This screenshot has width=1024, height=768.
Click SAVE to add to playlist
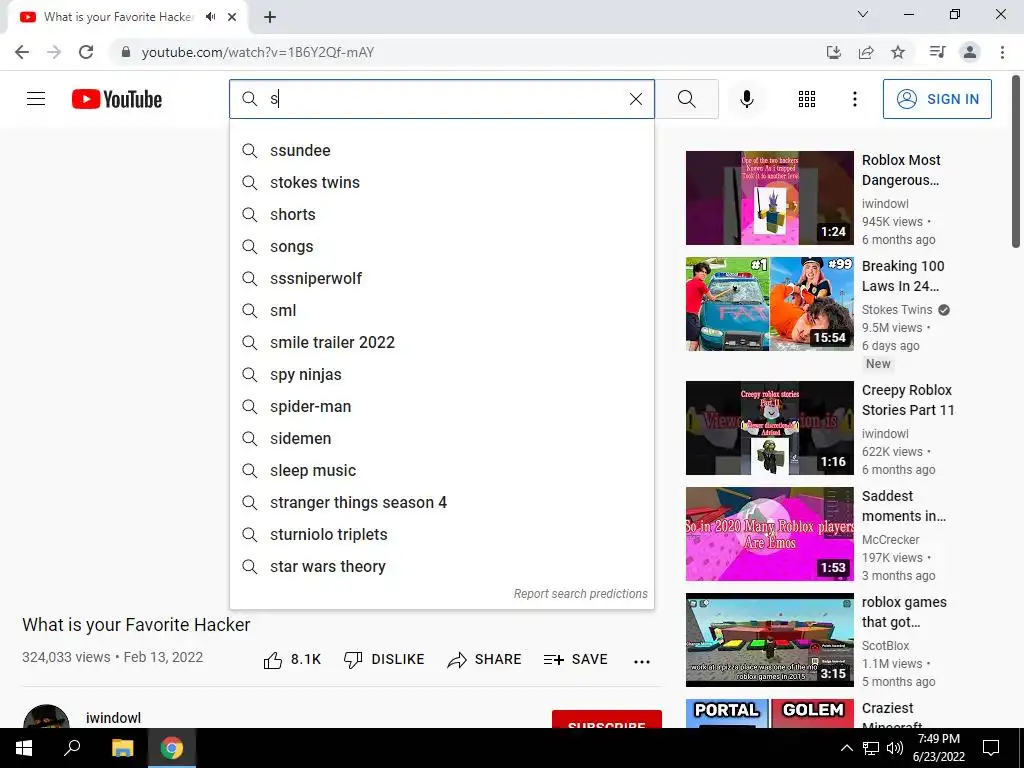pyautogui.click(x=575, y=660)
